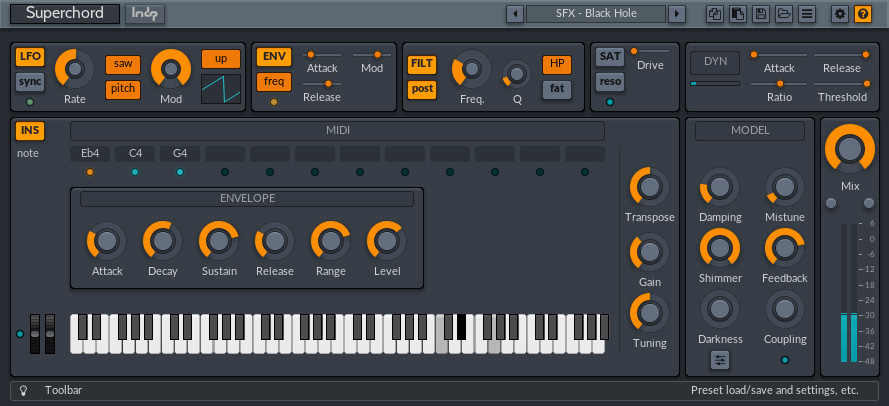This screenshot has height=406, width=889.
Task: Open the HP filter type selector
Action: pyautogui.click(x=557, y=64)
